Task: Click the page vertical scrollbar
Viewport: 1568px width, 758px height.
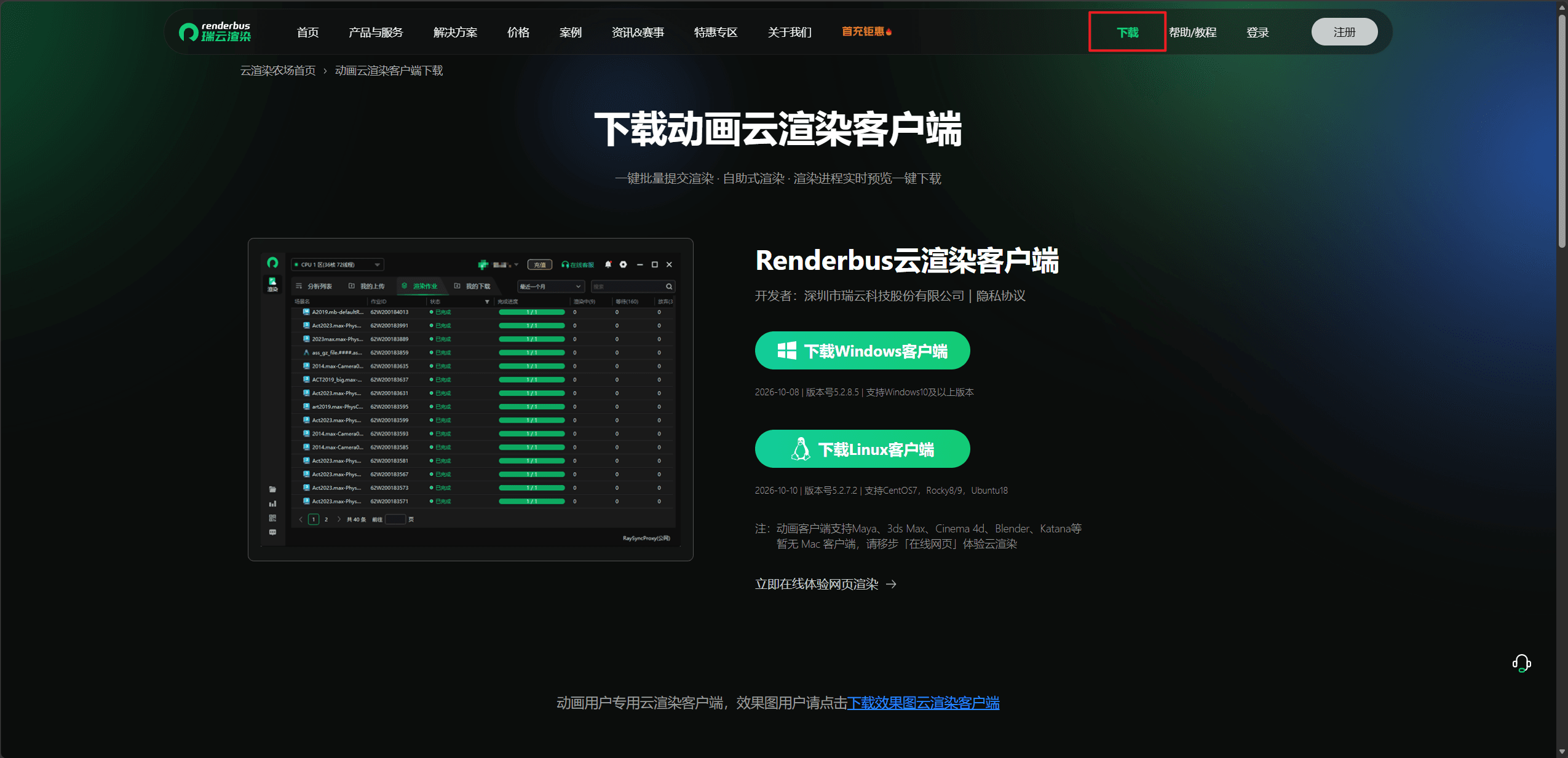Action: [1562, 130]
